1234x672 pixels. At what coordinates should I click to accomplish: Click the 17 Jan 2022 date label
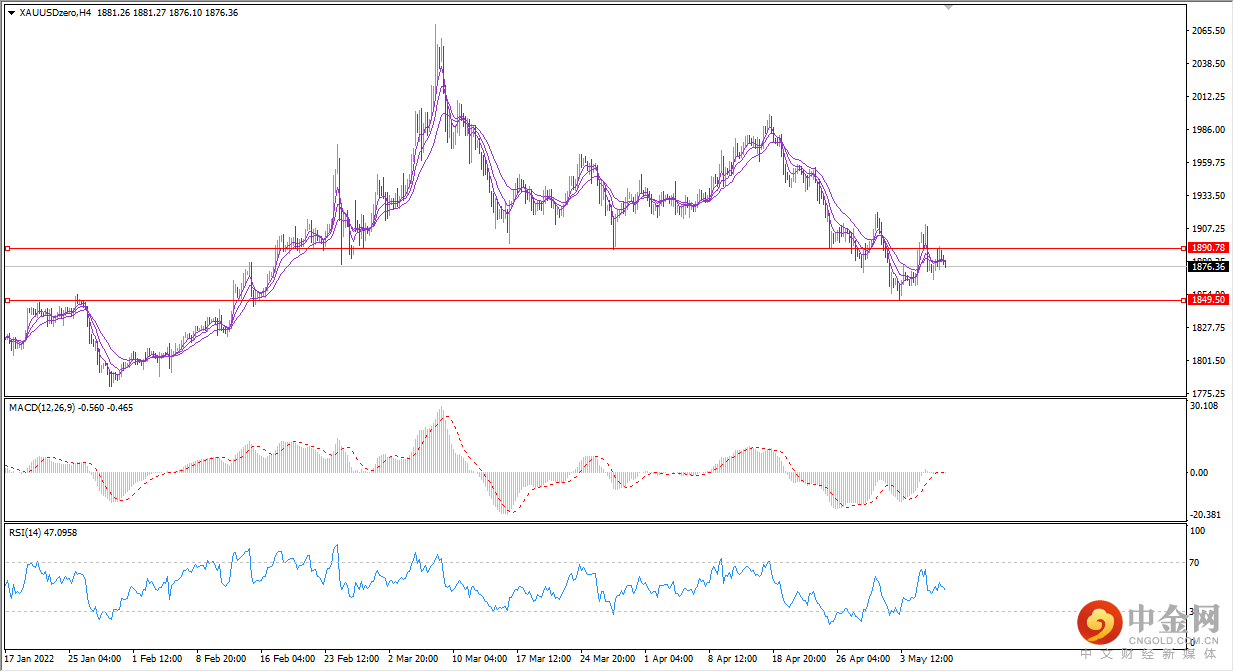point(29,659)
